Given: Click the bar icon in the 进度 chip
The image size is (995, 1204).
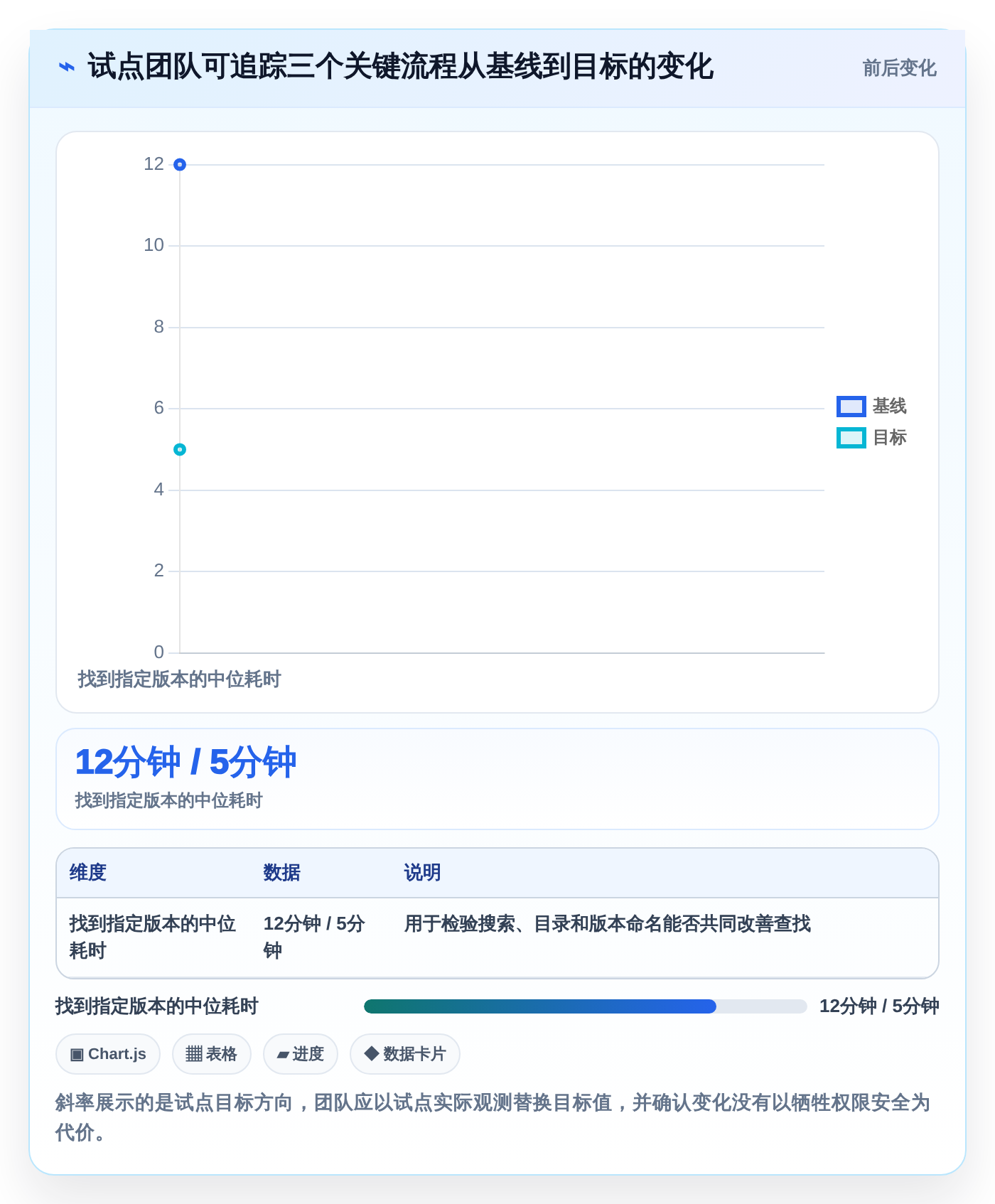Looking at the screenshot, I should (x=283, y=1055).
